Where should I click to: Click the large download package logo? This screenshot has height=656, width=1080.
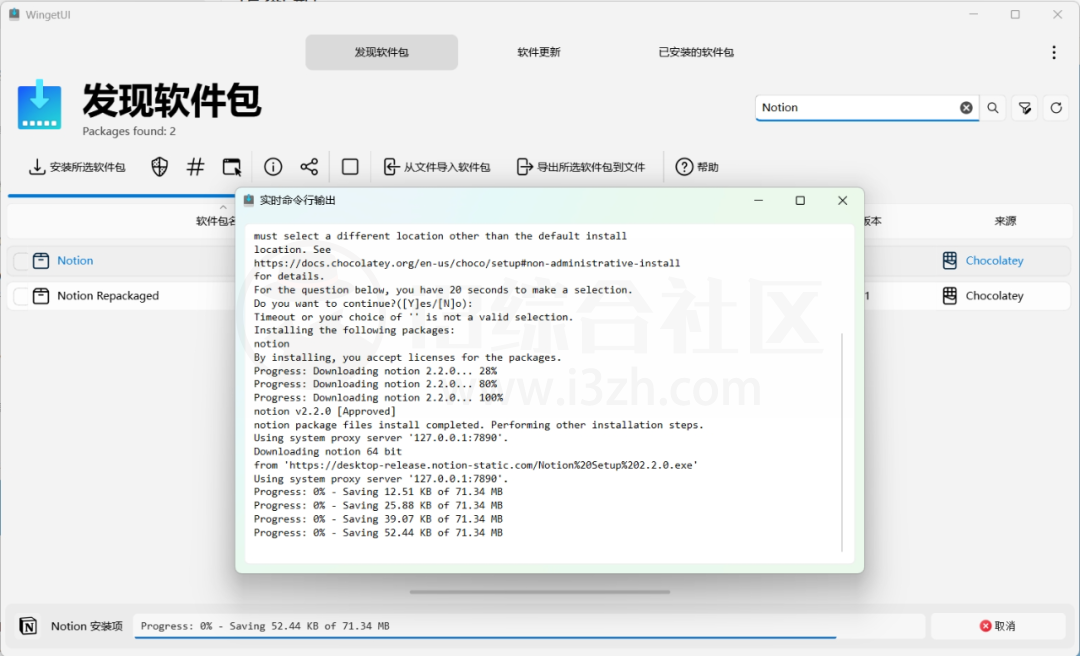(39, 105)
